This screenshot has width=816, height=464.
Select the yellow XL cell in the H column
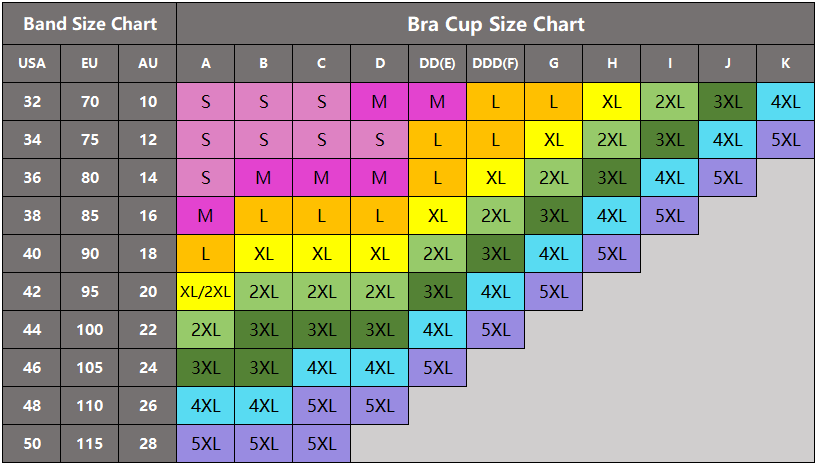tap(611, 102)
